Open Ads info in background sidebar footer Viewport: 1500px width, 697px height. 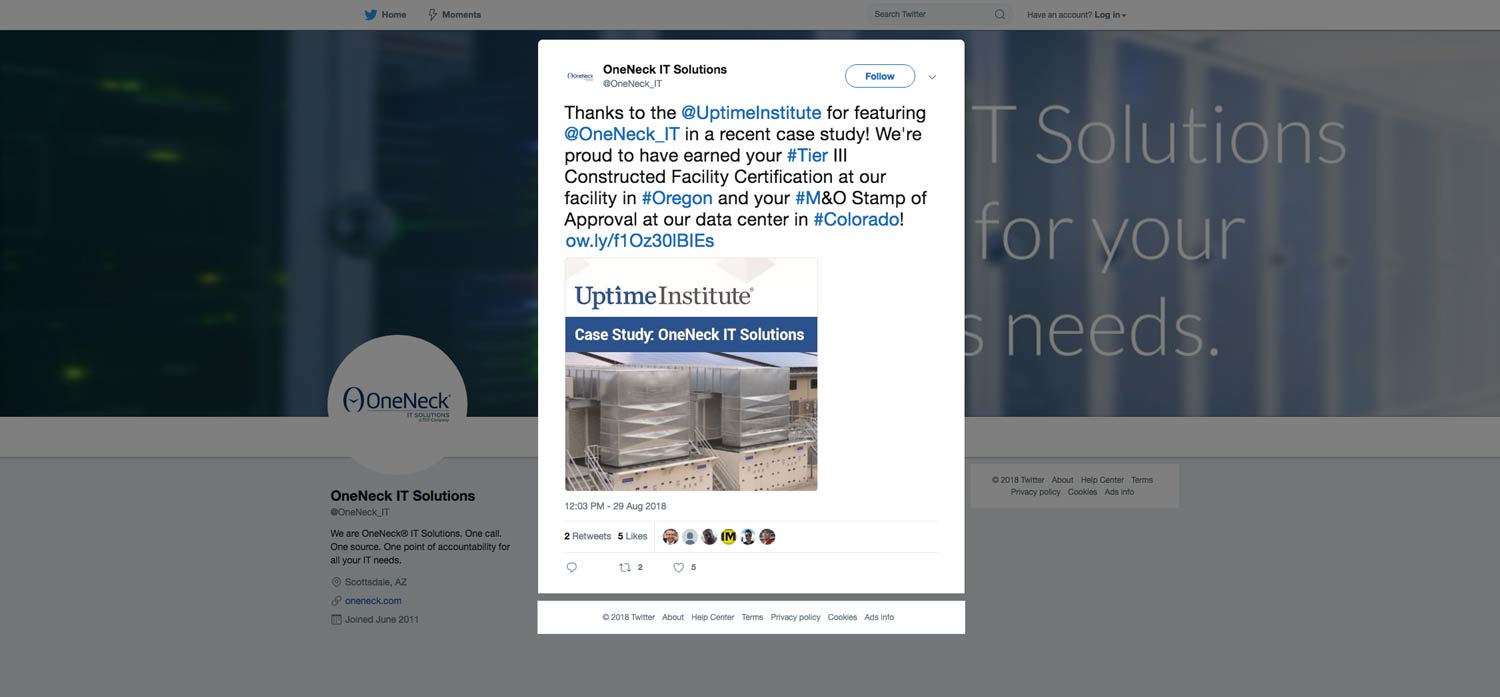click(x=1119, y=492)
